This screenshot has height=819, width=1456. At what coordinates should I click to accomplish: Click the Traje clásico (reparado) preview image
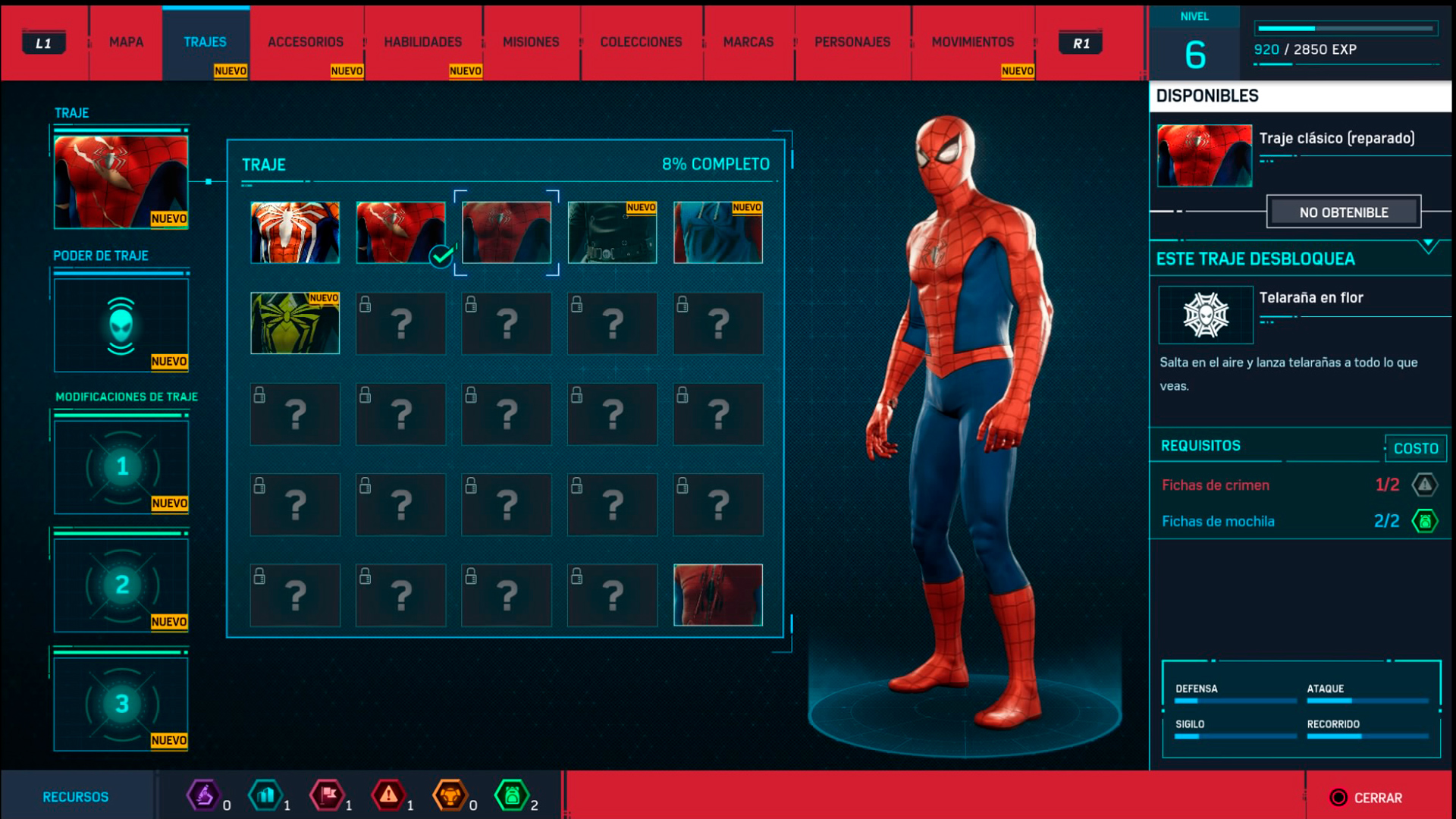coord(1204,155)
